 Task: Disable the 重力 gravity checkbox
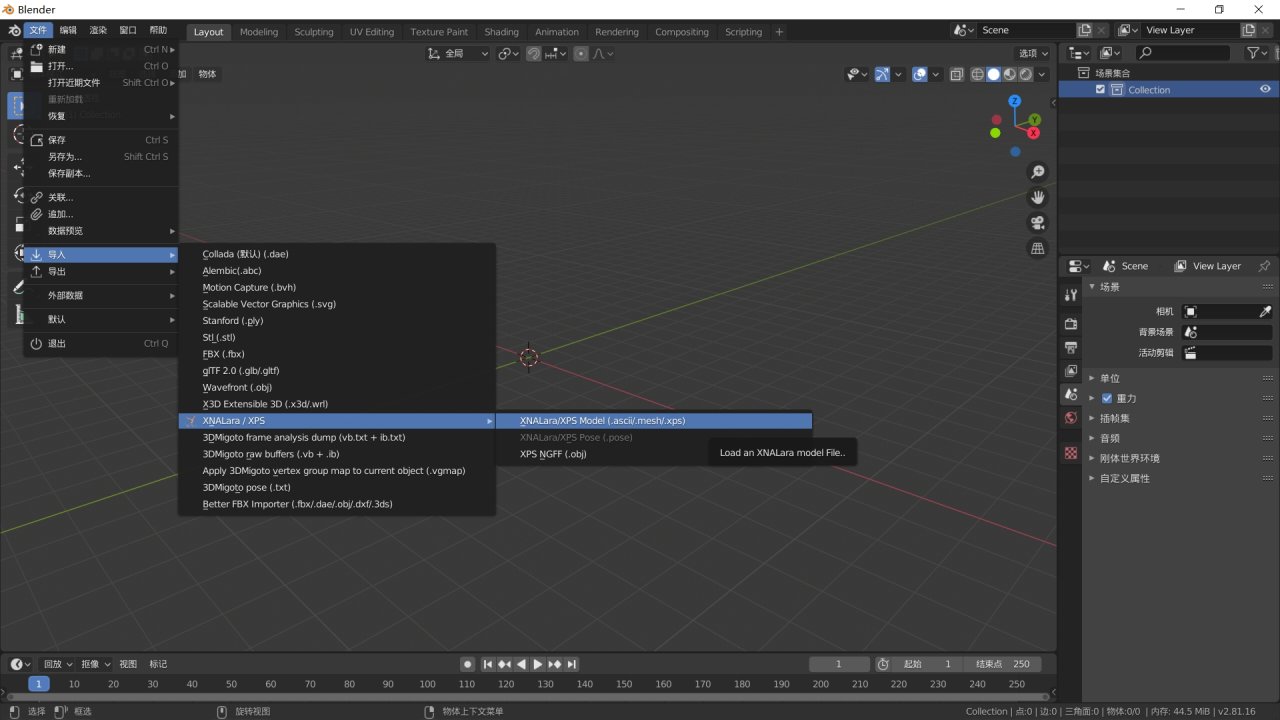pyautogui.click(x=1107, y=398)
